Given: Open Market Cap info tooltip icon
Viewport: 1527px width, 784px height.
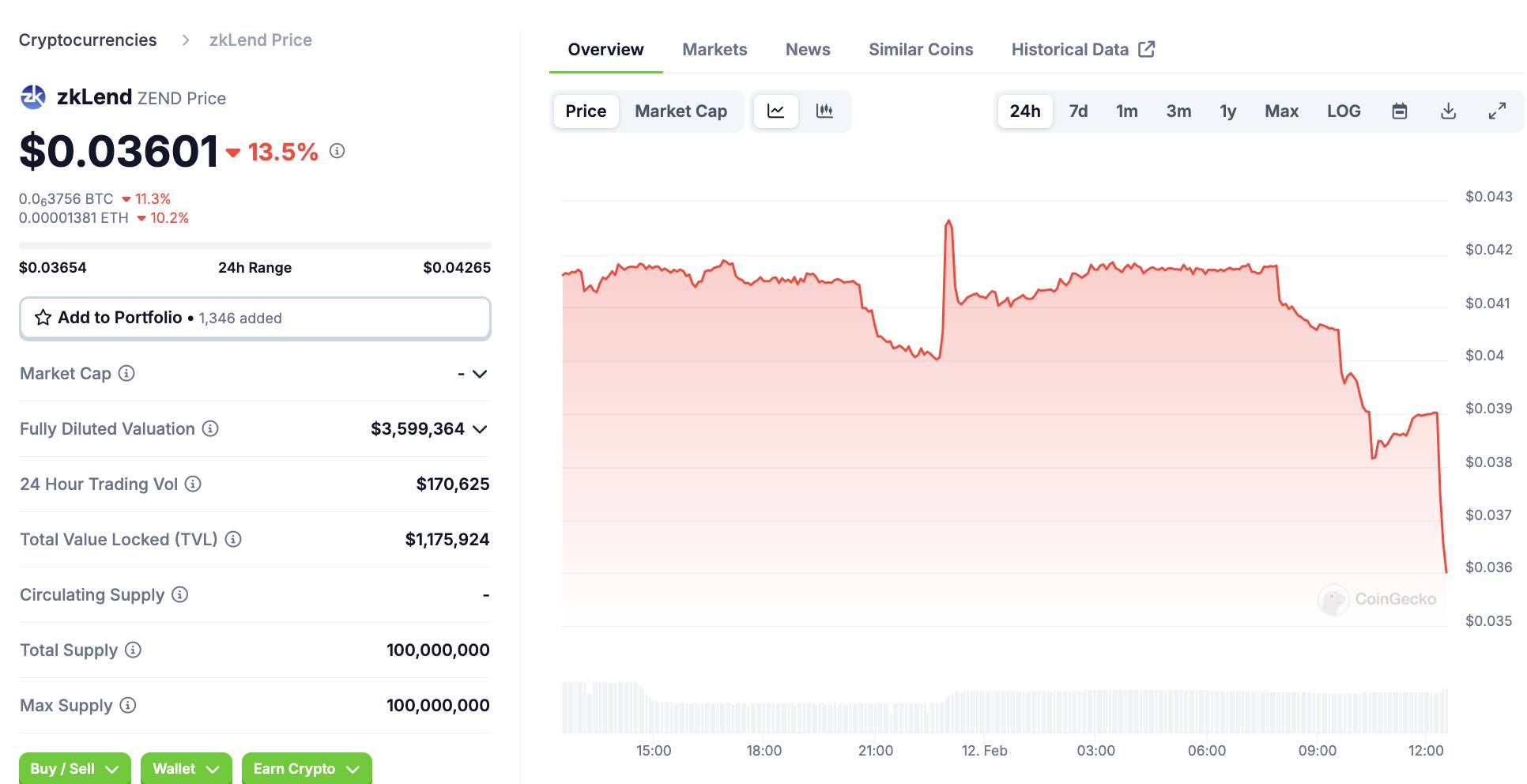Looking at the screenshot, I should (x=126, y=373).
